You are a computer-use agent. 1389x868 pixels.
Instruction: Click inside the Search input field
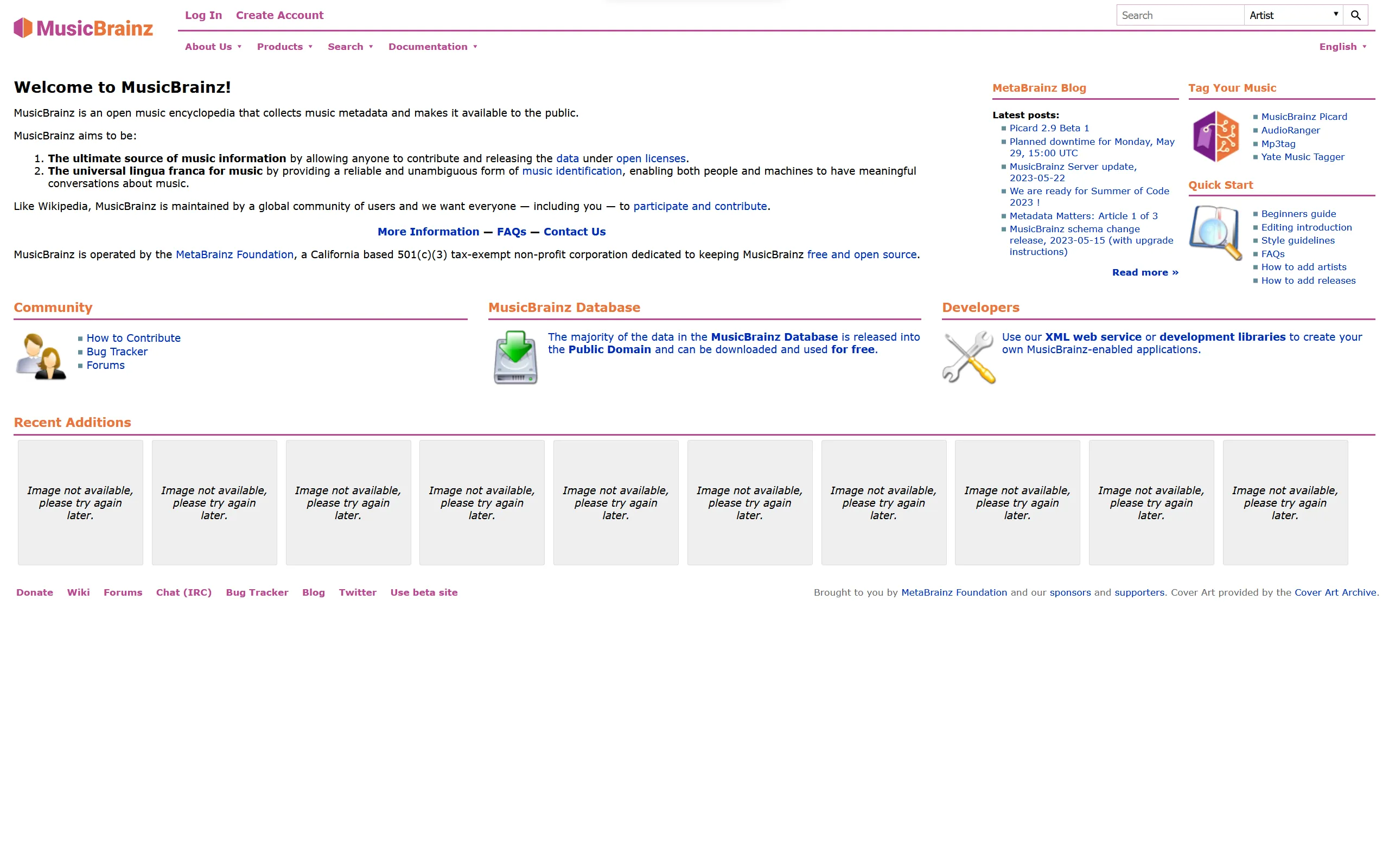point(1180,16)
